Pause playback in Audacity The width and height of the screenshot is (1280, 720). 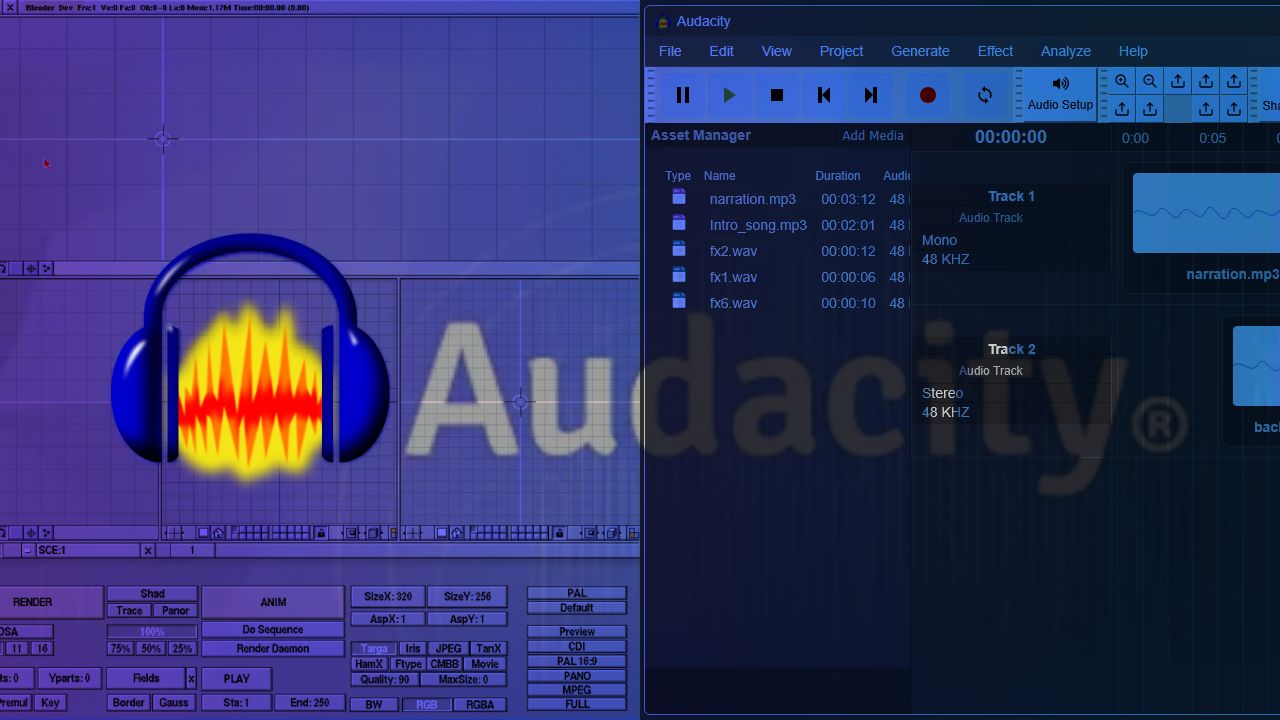683,95
